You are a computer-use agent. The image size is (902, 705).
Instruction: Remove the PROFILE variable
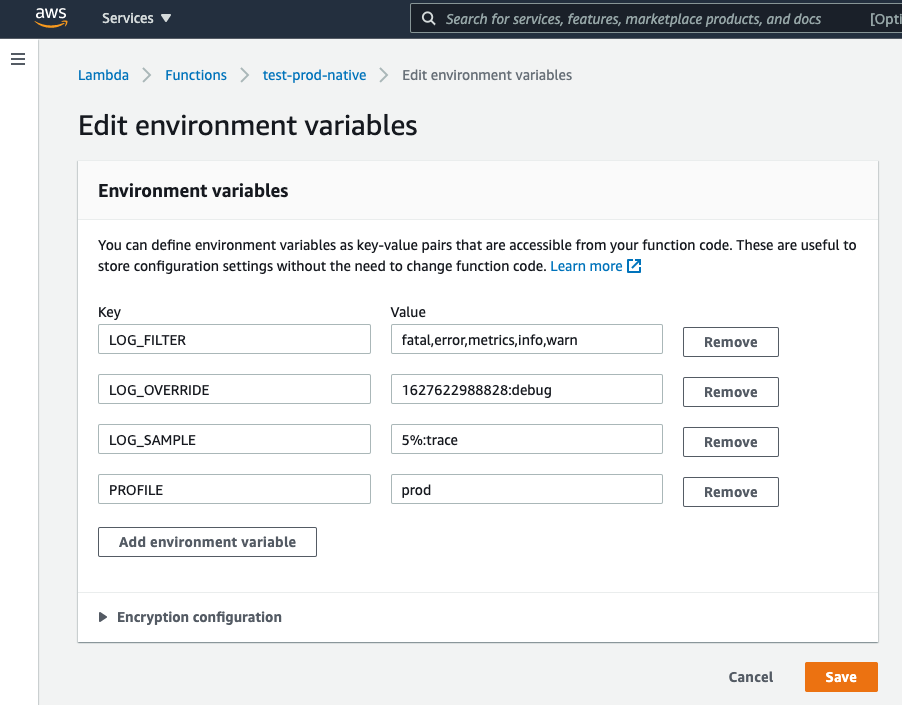click(730, 492)
